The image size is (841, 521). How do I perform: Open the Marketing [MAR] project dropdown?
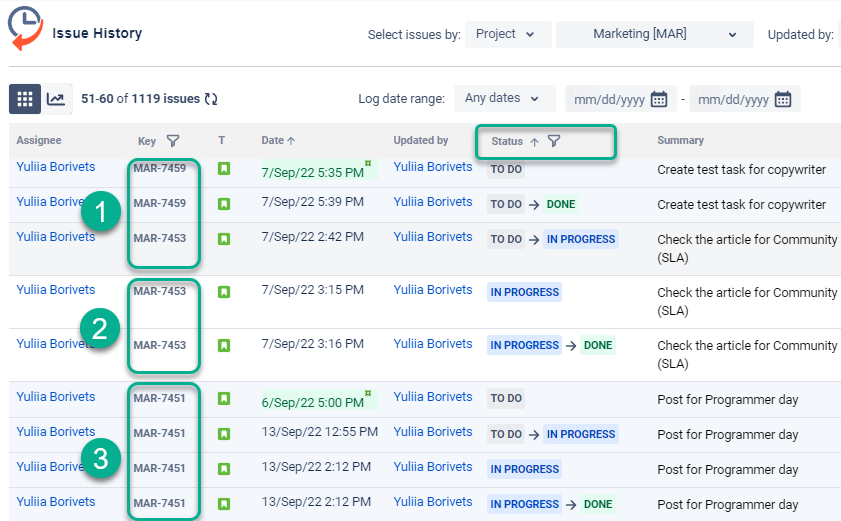point(654,34)
